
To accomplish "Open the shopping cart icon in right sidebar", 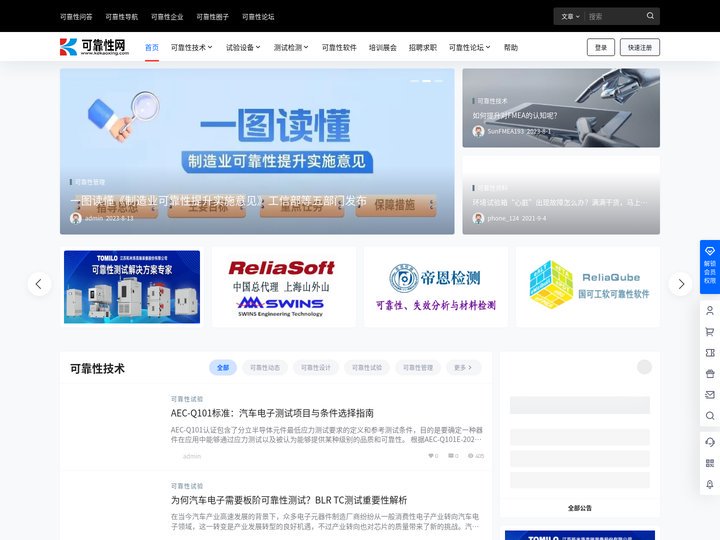I will click(x=709, y=332).
